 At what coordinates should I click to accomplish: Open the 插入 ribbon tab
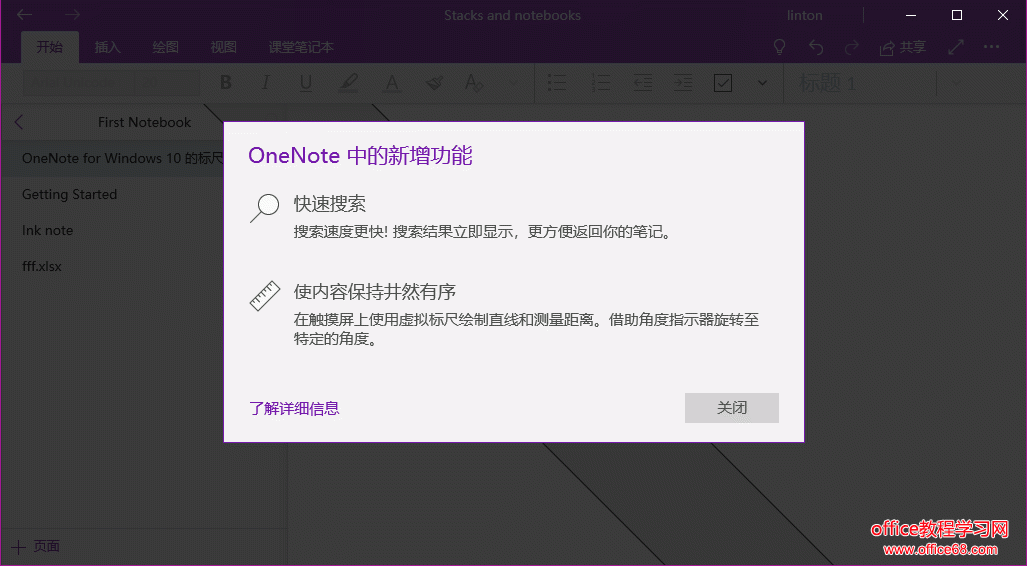pyautogui.click(x=107, y=47)
